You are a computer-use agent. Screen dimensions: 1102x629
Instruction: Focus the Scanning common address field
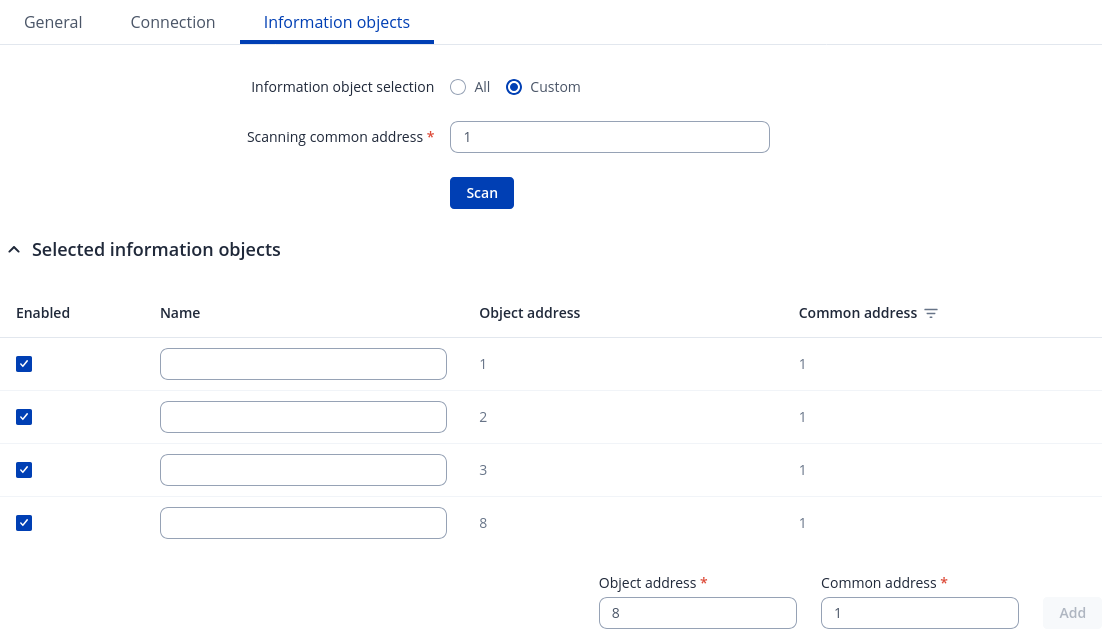[609, 137]
